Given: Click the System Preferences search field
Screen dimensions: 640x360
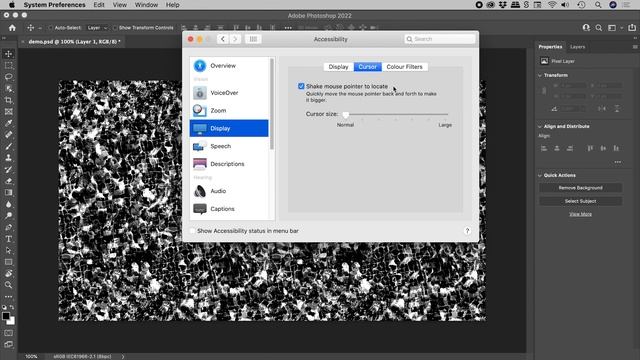Looking at the screenshot, I should point(440,39).
